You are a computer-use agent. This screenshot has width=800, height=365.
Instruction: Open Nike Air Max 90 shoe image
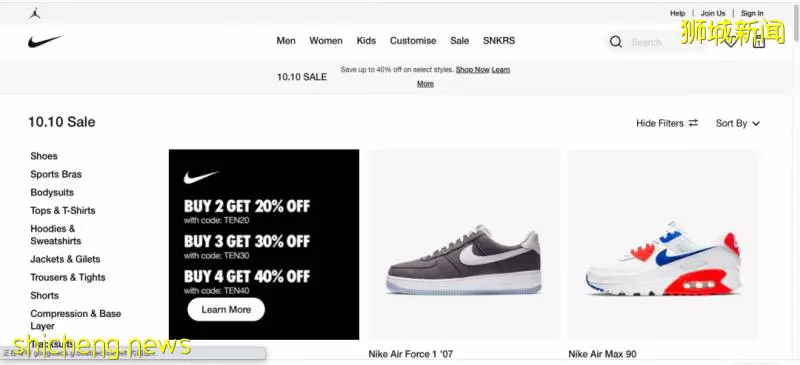point(663,245)
